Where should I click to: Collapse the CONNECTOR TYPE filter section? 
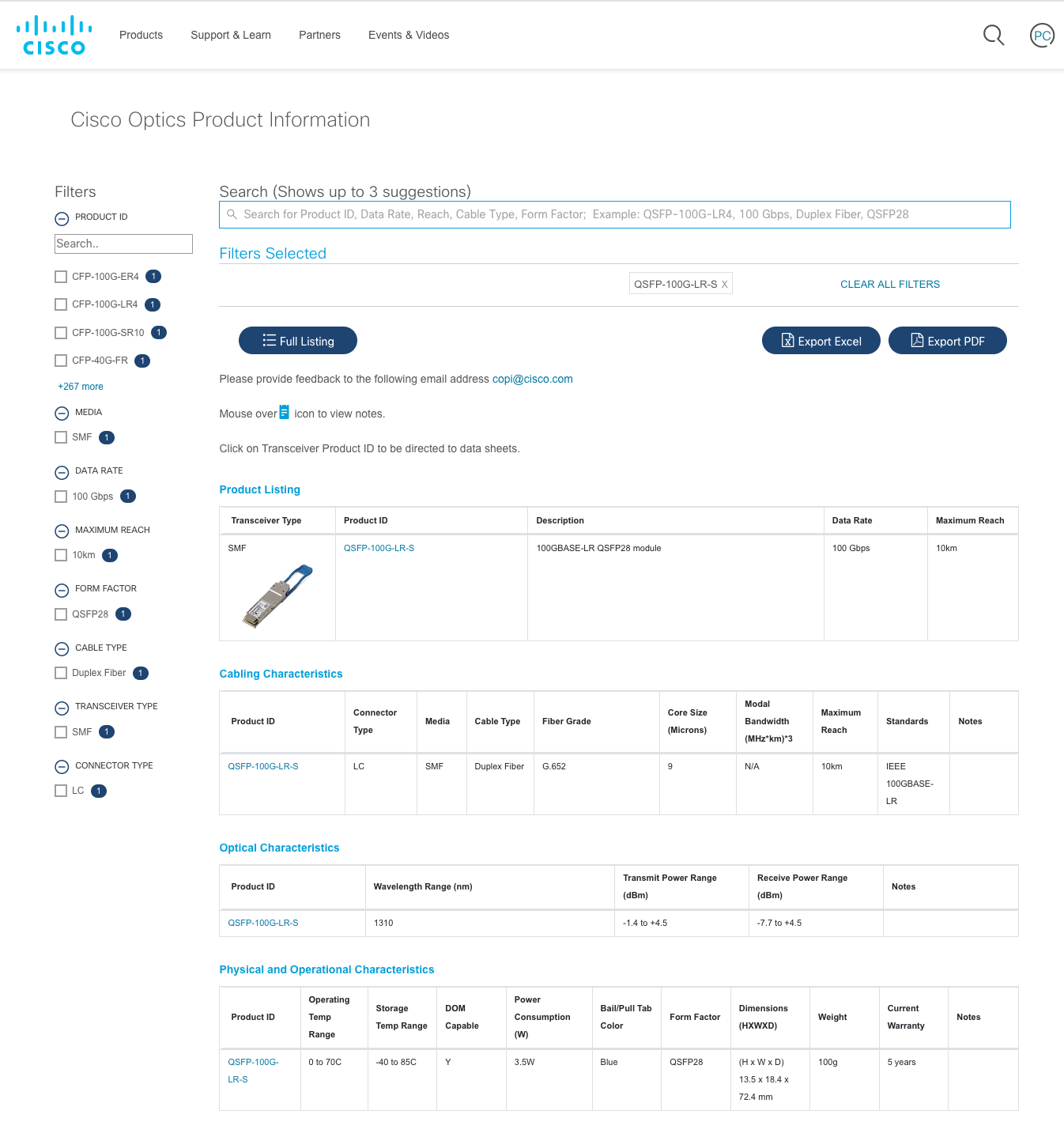pyautogui.click(x=62, y=767)
